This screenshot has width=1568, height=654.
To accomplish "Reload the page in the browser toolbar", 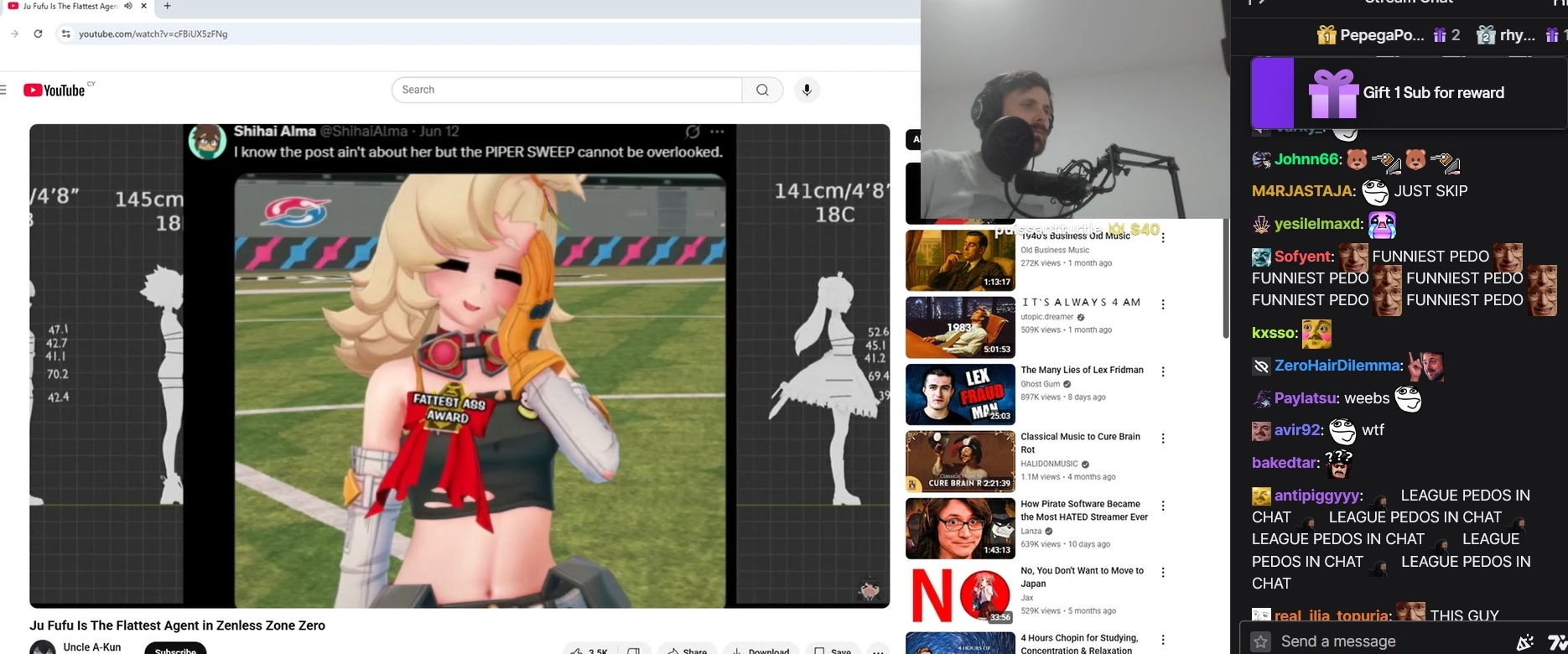I will click(38, 34).
